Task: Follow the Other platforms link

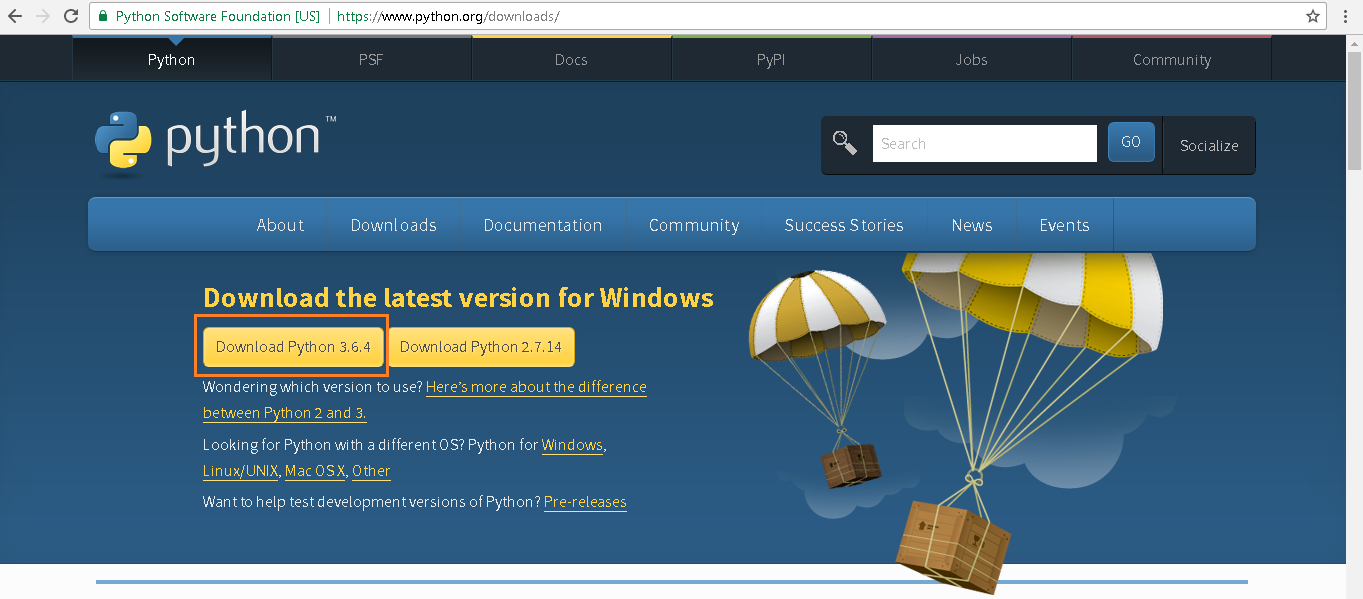Action: pos(371,471)
